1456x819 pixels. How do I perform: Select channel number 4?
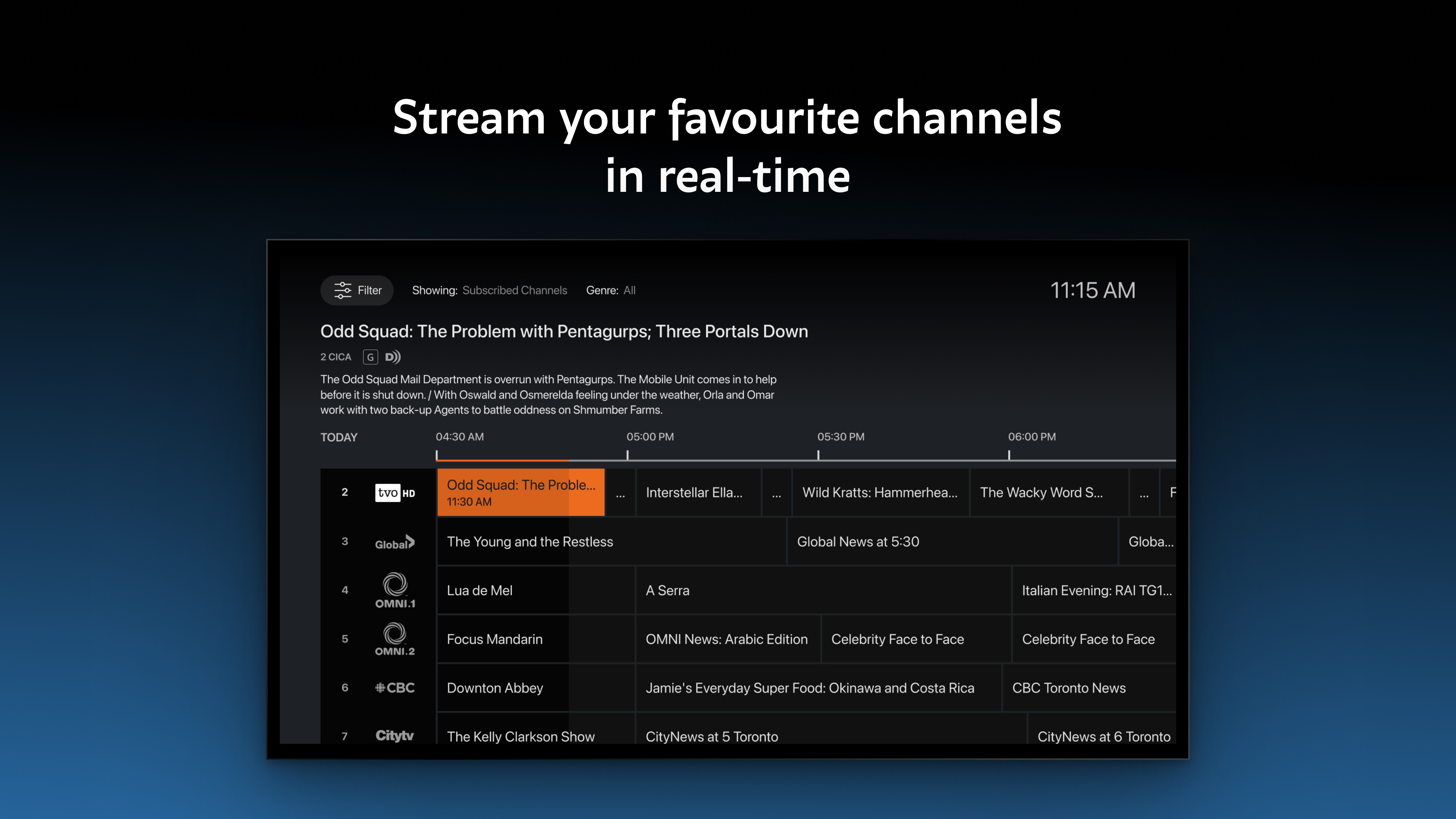(345, 590)
